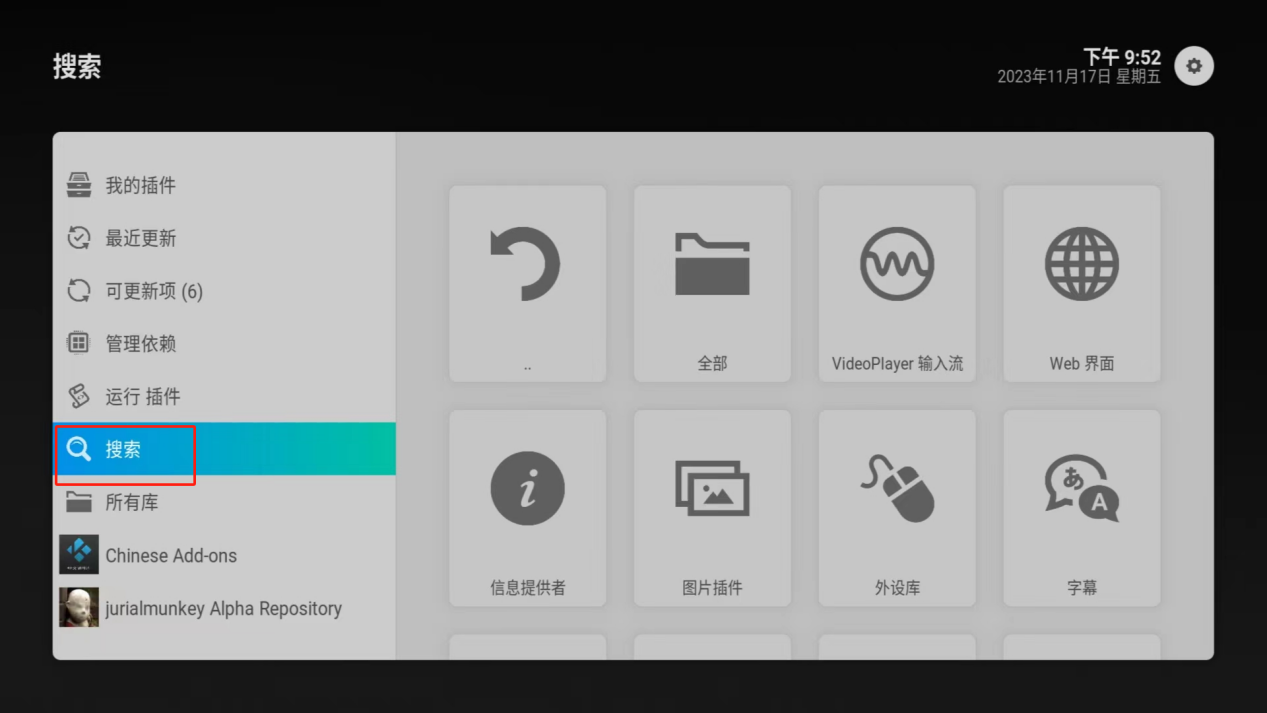Open 管理依赖 in the sidebar
1267x713 pixels.
[140, 344]
